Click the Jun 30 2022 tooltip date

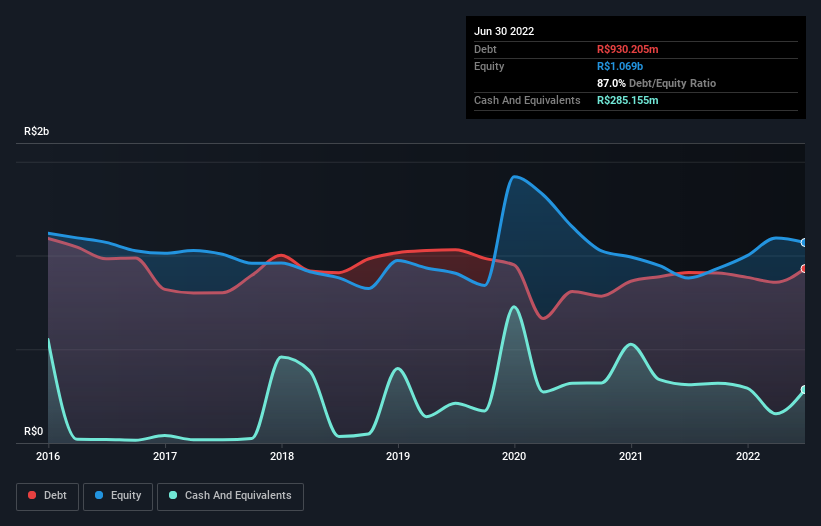tap(504, 31)
